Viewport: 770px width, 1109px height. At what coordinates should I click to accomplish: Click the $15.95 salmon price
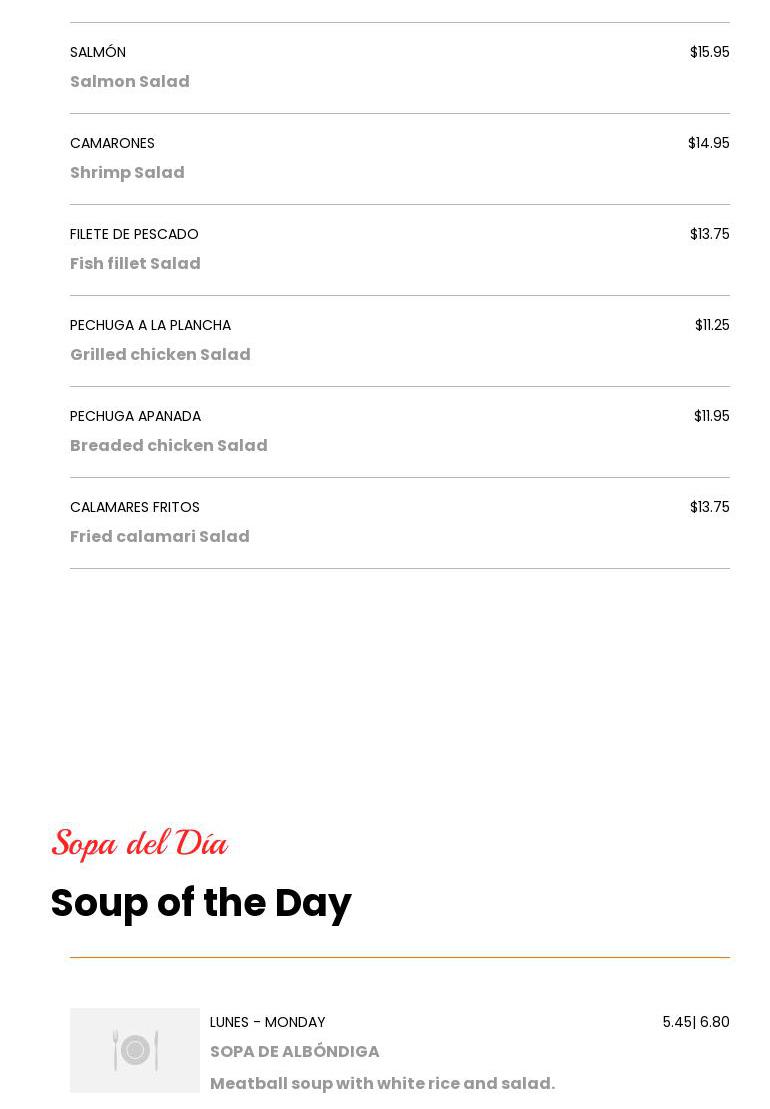[x=709, y=52]
